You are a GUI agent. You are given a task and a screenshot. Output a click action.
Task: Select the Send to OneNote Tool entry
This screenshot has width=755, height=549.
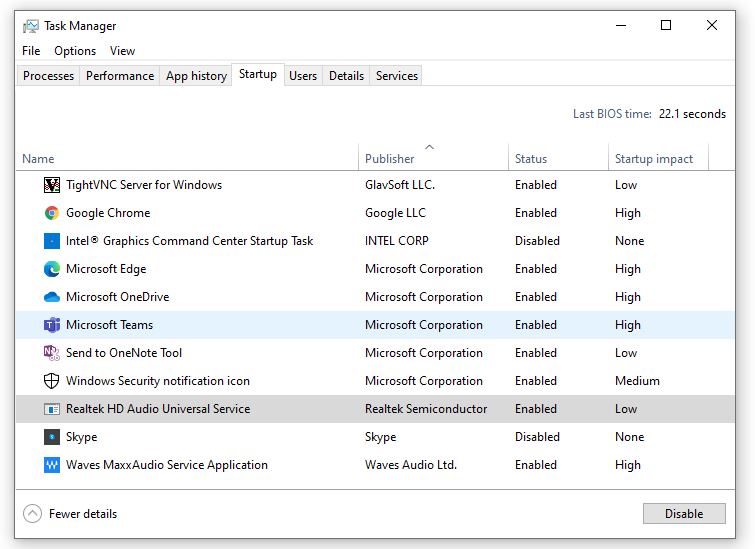(x=124, y=353)
